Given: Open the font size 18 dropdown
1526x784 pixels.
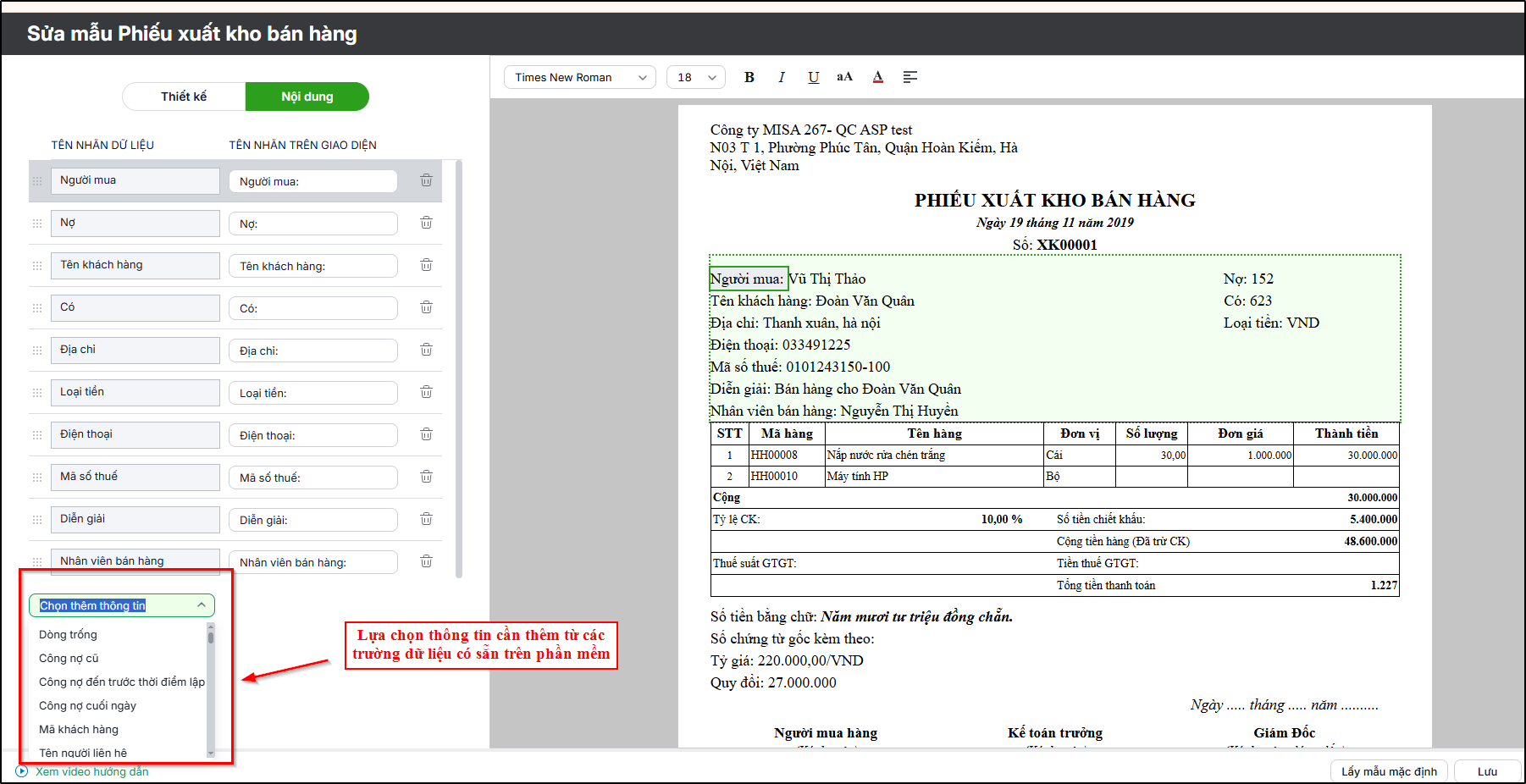Looking at the screenshot, I should (x=696, y=77).
